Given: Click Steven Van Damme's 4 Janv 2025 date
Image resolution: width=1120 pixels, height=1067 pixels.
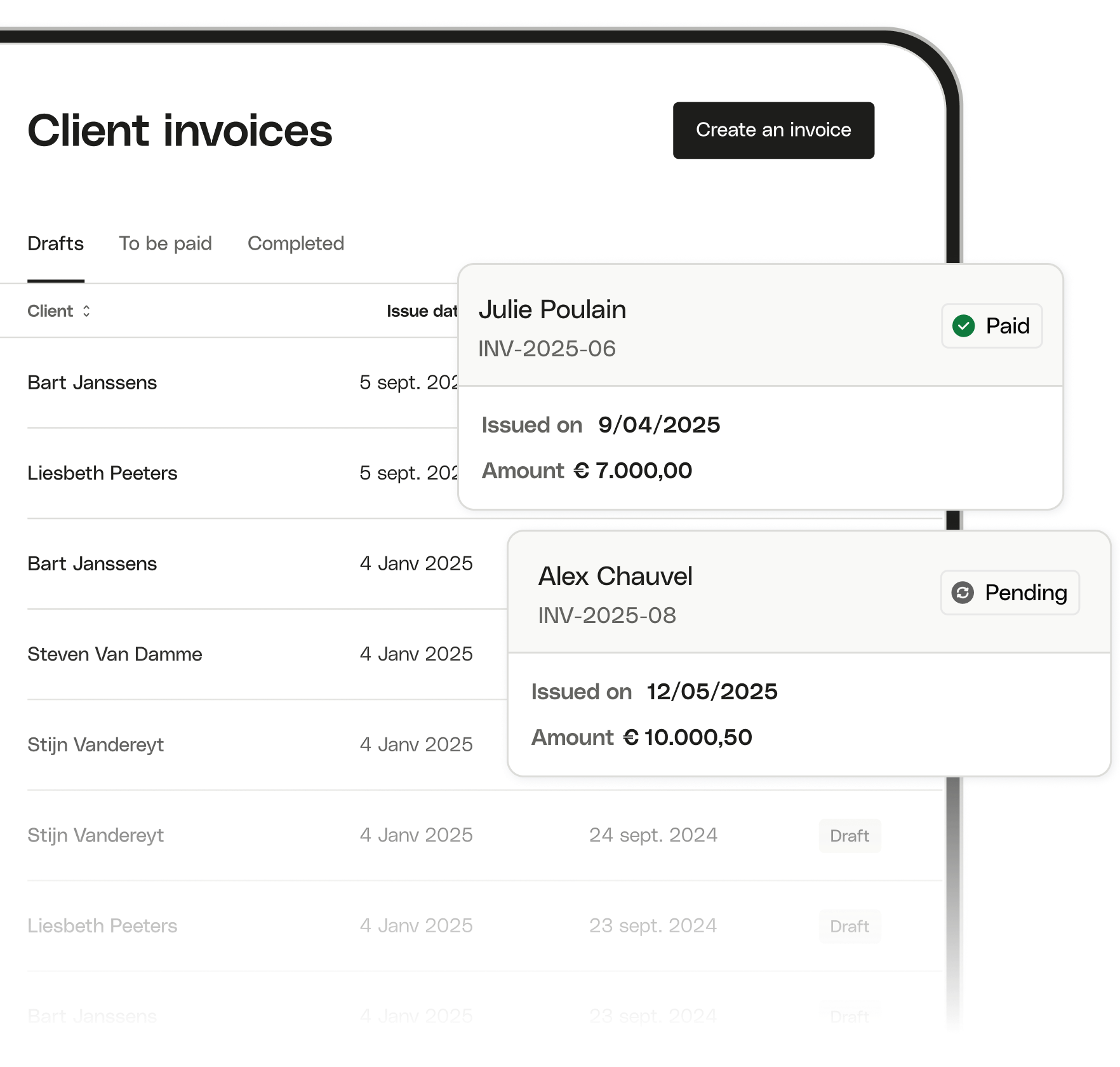Looking at the screenshot, I should click(416, 654).
